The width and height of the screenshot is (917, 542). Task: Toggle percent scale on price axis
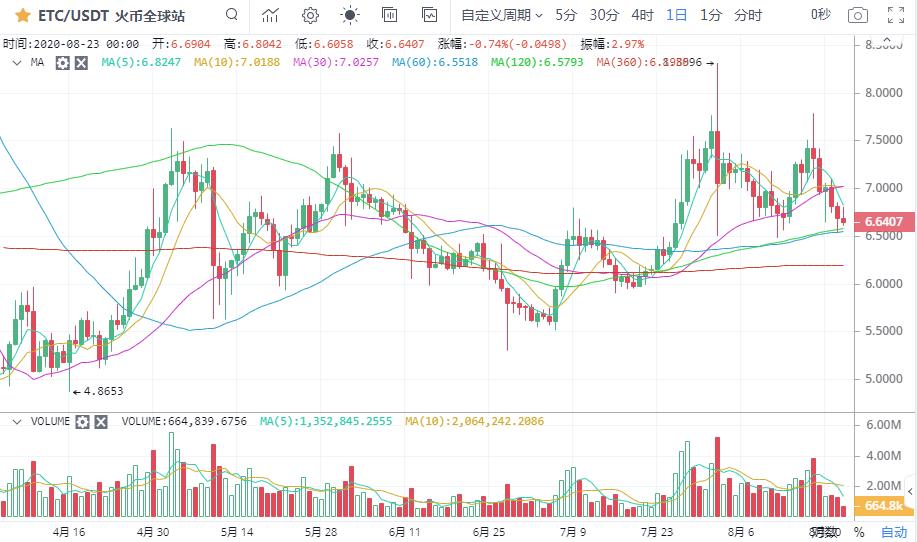(x=858, y=532)
